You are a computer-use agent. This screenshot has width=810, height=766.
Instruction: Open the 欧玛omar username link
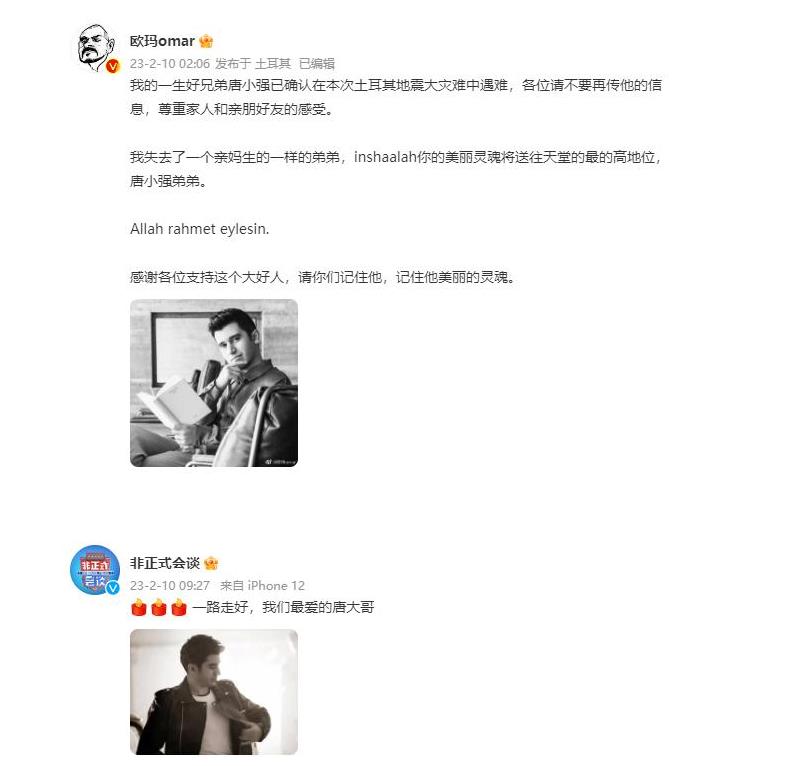click(x=162, y=41)
